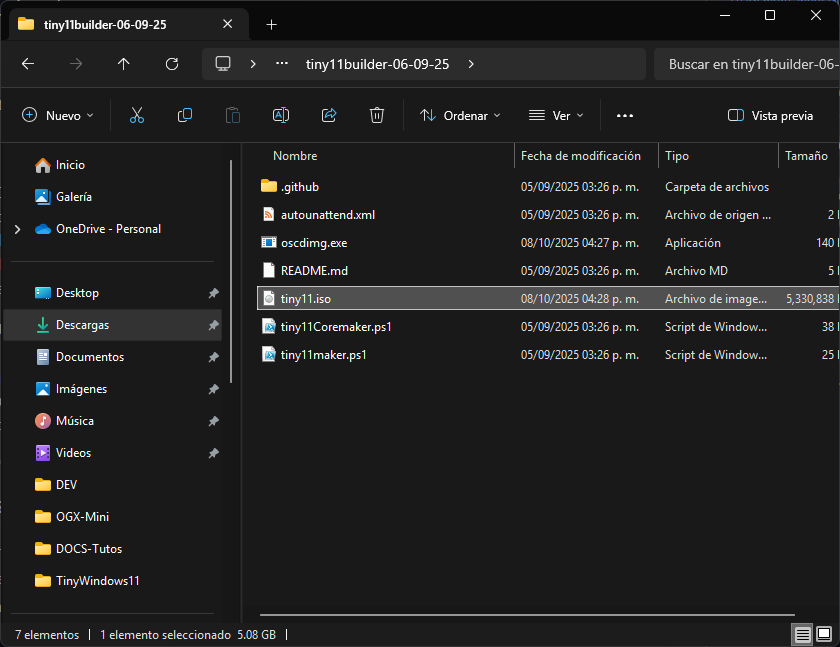Image resolution: width=840 pixels, height=647 pixels.
Task: Switch to large thumbnails view icon
Action: click(824, 634)
